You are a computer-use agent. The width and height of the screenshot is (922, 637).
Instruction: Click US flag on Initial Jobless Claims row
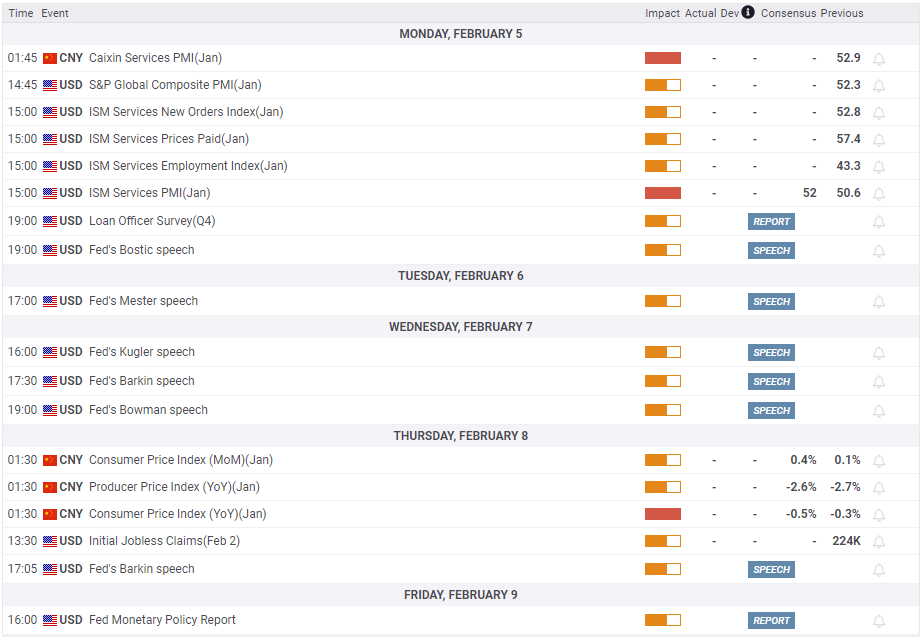(x=50, y=541)
